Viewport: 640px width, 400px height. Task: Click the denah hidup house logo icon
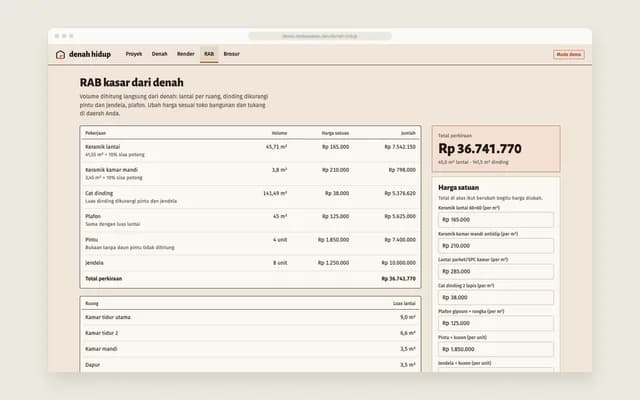click(x=60, y=54)
